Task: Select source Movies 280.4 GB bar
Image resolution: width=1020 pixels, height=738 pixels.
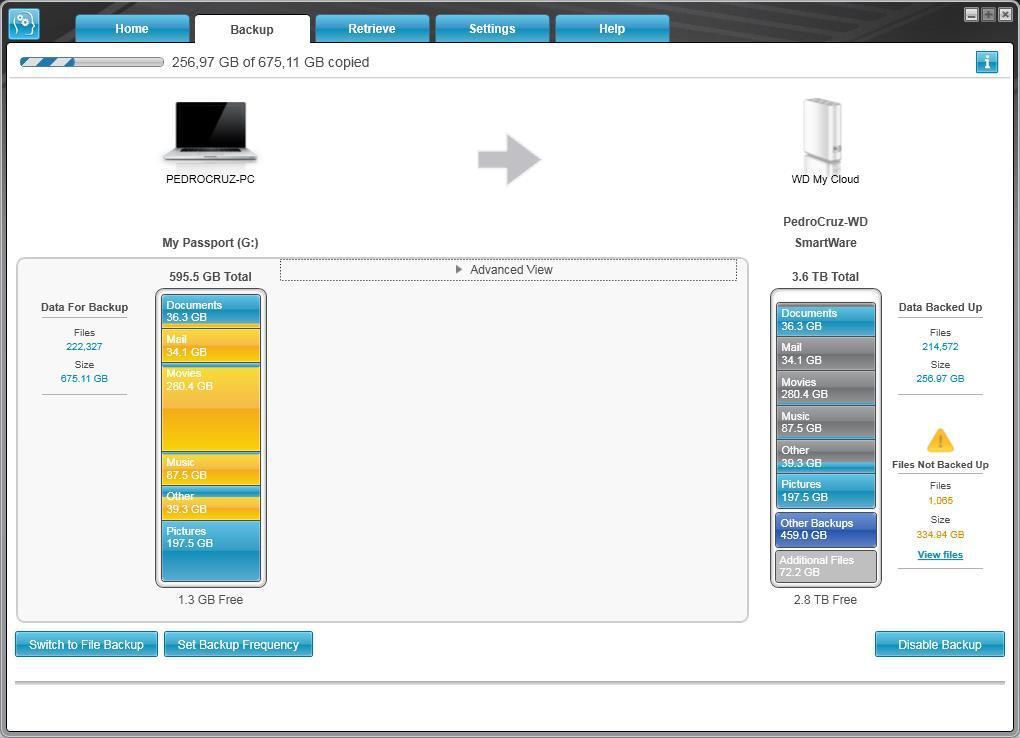Action: point(211,408)
